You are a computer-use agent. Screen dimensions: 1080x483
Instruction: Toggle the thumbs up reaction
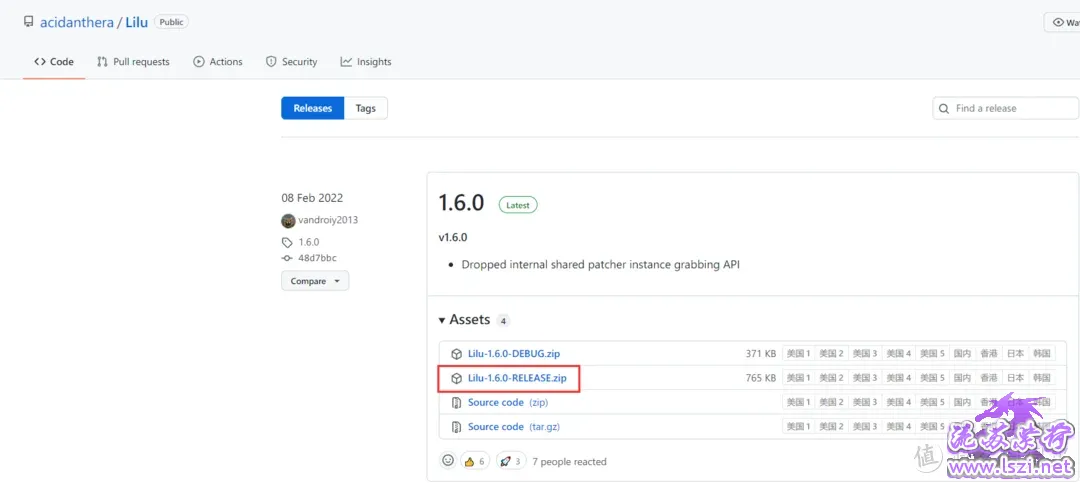point(475,461)
